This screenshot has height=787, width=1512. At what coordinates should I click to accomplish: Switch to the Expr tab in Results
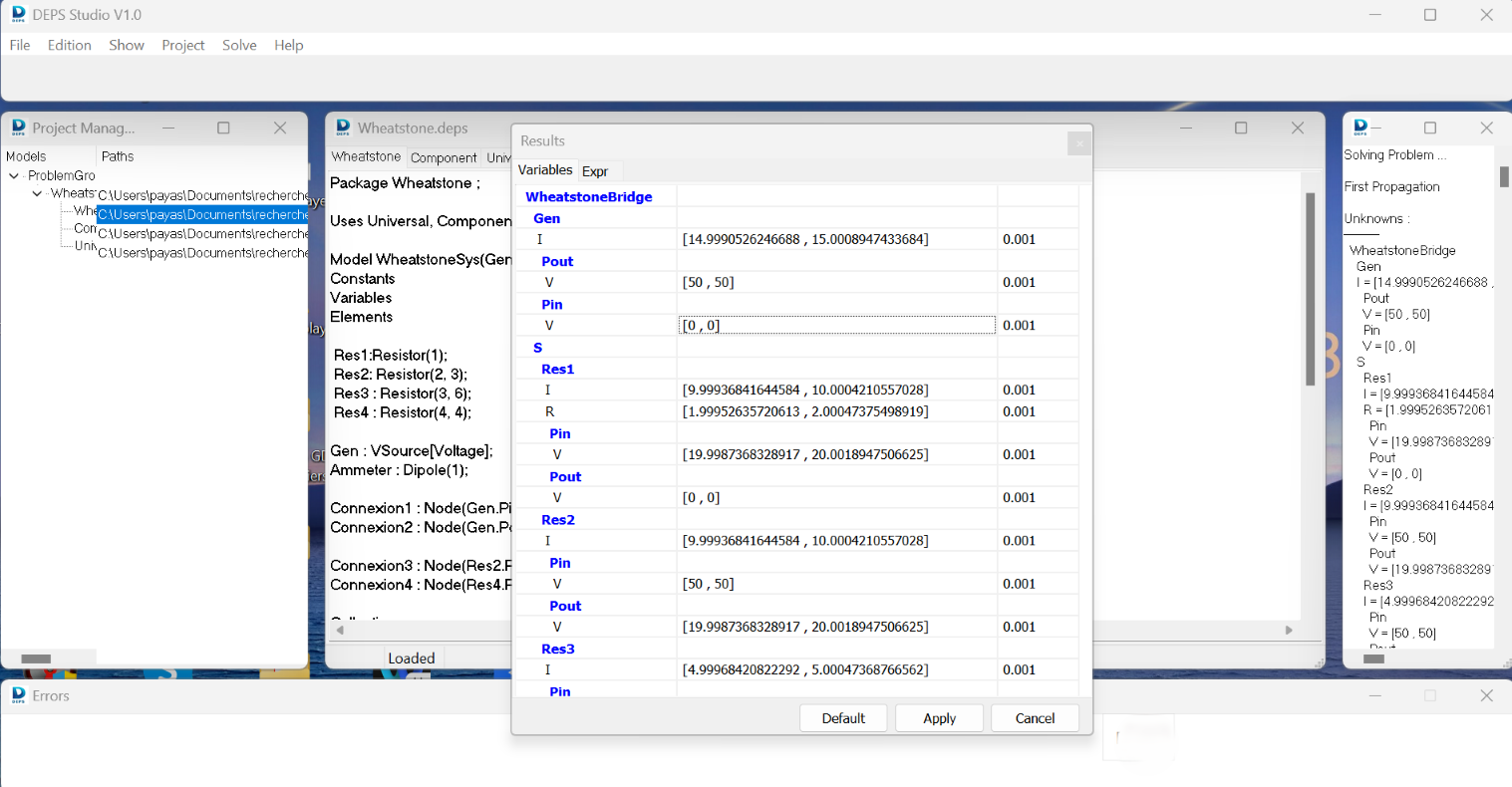click(x=595, y=171)
